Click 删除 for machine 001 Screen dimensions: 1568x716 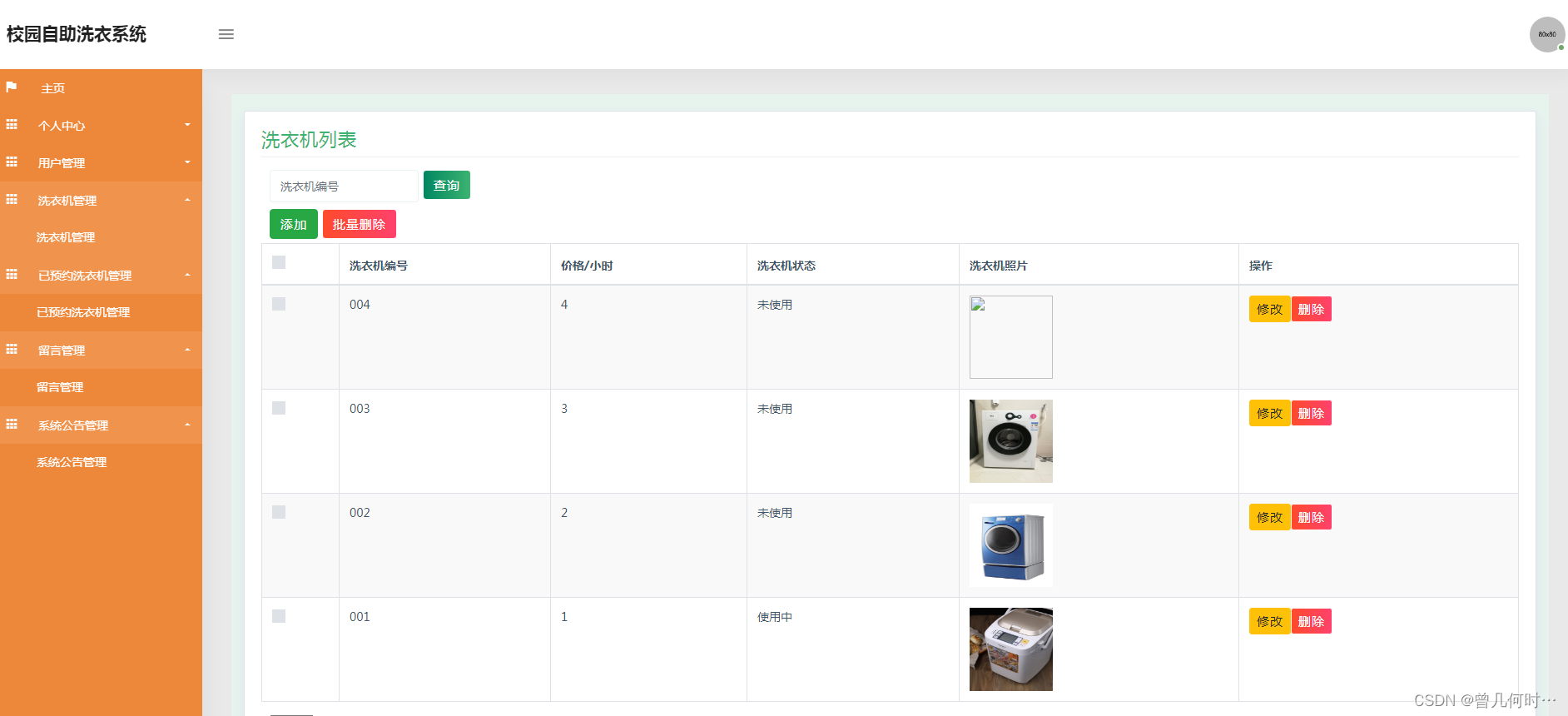(x=1312, y=621)
